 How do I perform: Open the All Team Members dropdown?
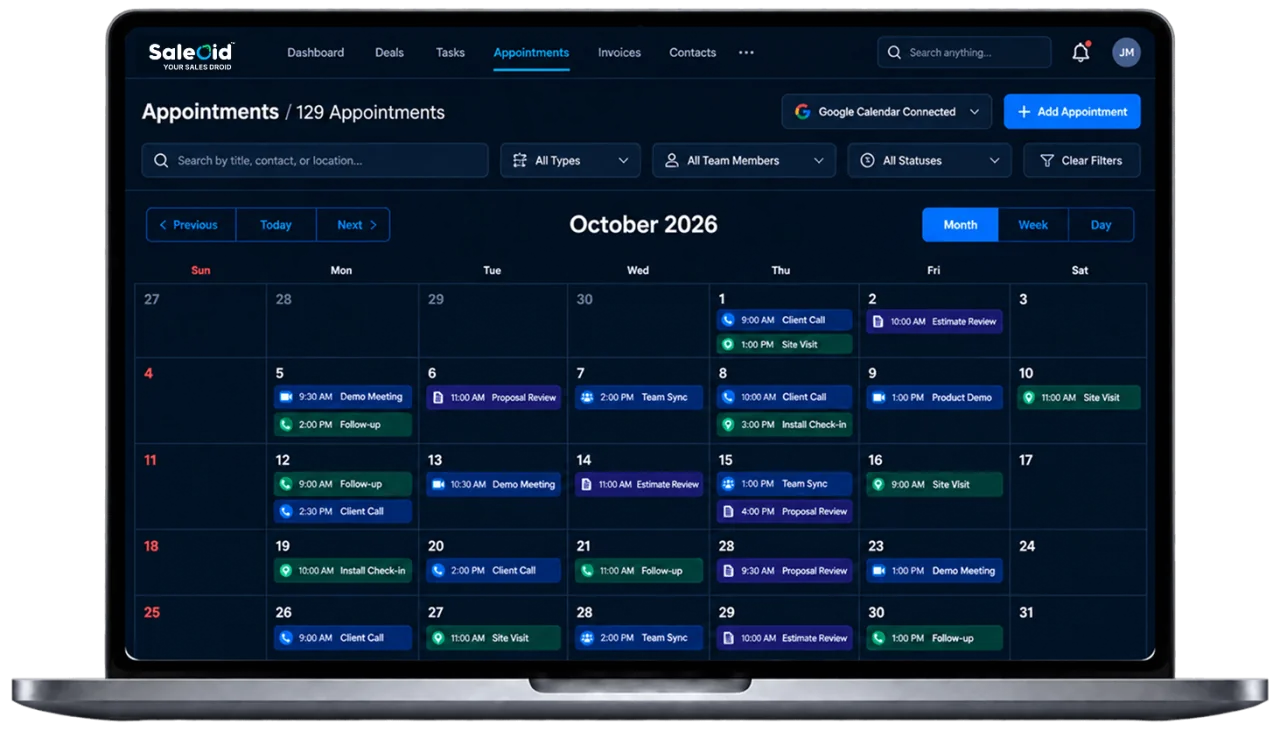coord(744,160)
